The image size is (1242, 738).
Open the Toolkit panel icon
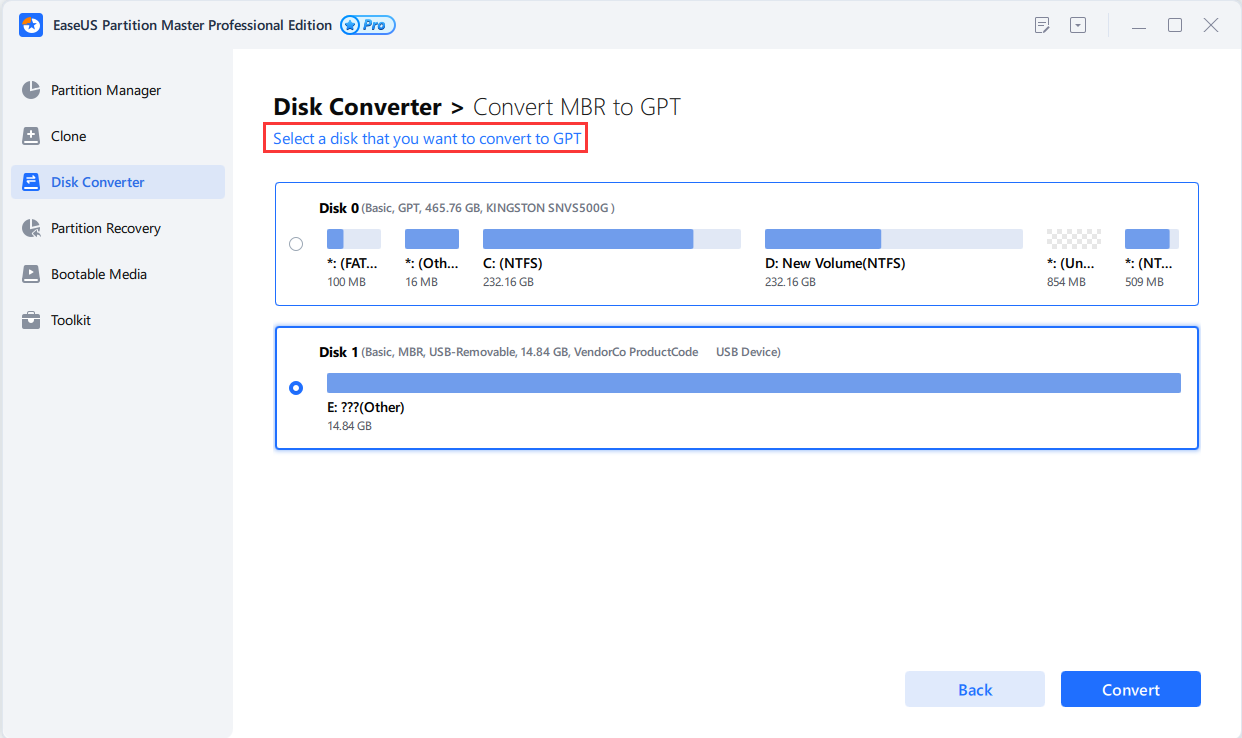(33, 320)
